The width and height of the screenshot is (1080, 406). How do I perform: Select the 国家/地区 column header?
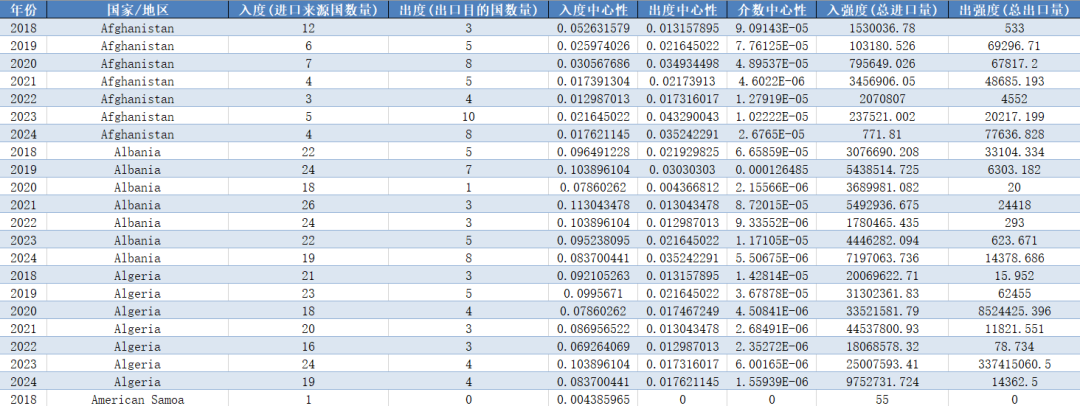137,10
